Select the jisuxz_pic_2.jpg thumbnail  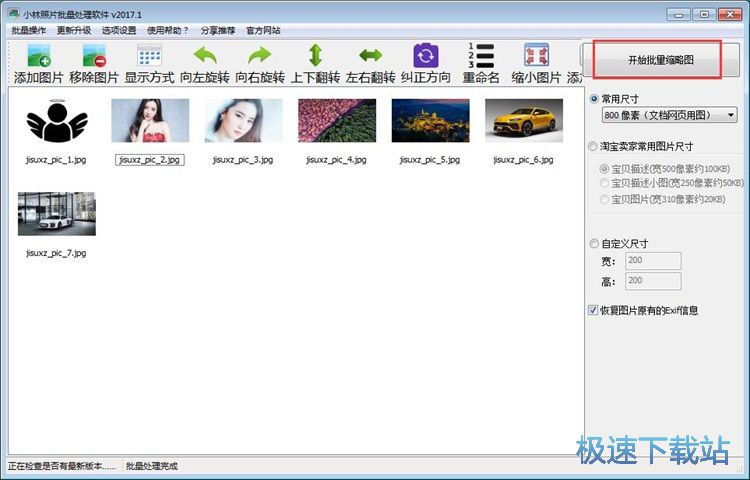[150, 120]
